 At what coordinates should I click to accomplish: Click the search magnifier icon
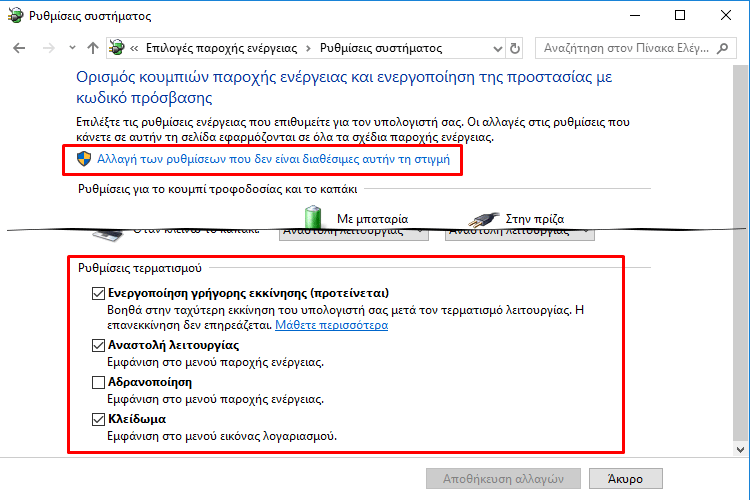(x=723, y=48)
